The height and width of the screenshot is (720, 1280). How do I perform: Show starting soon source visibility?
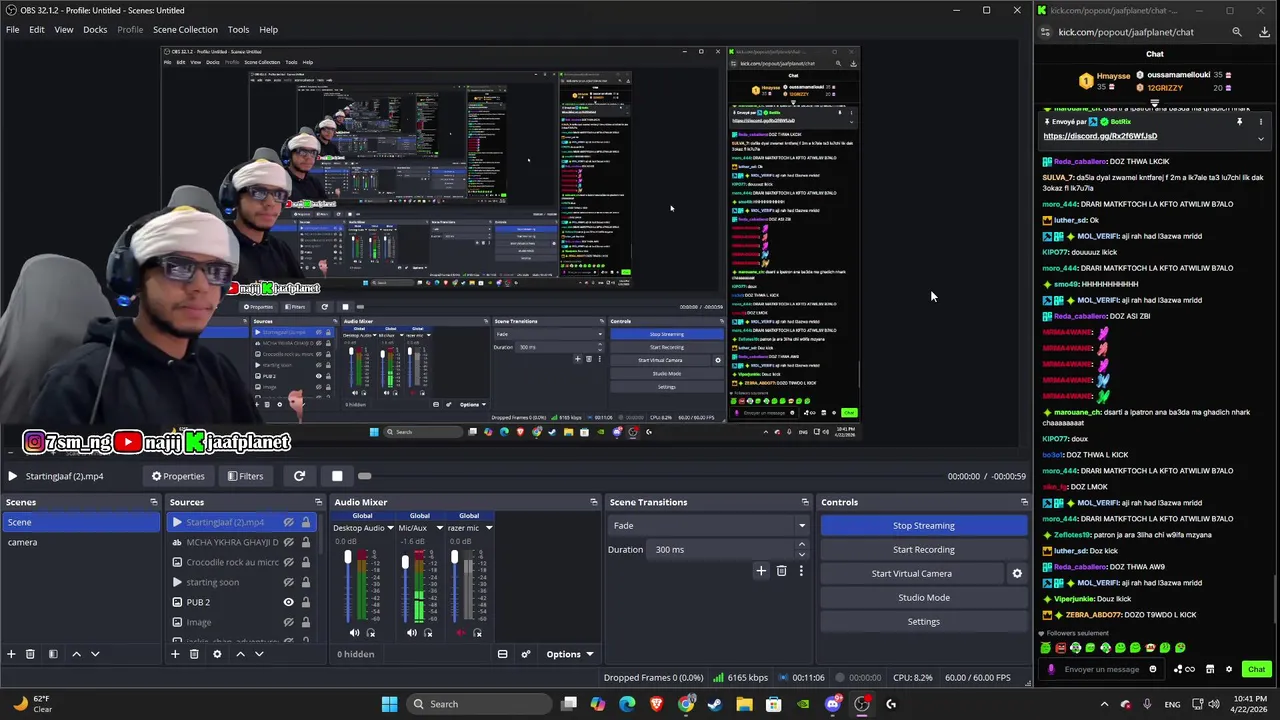pyautogui.click(x=288, y=582)
